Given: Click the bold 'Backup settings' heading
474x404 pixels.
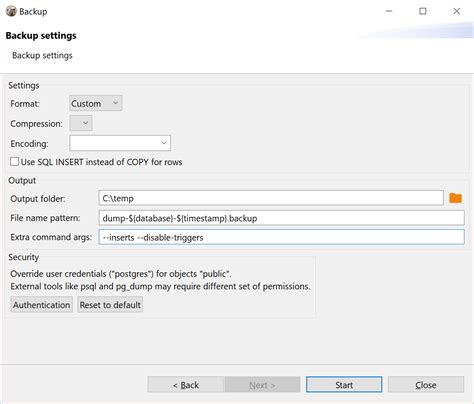Looking at the screenshot, I should click(x=41, y=36).
